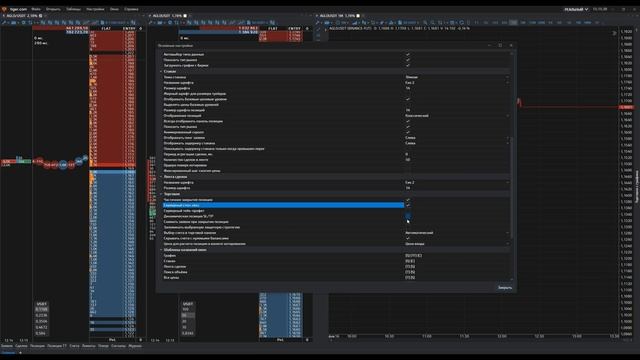Switch to 'Счета' bottom tab

click(x=74, y=346)
